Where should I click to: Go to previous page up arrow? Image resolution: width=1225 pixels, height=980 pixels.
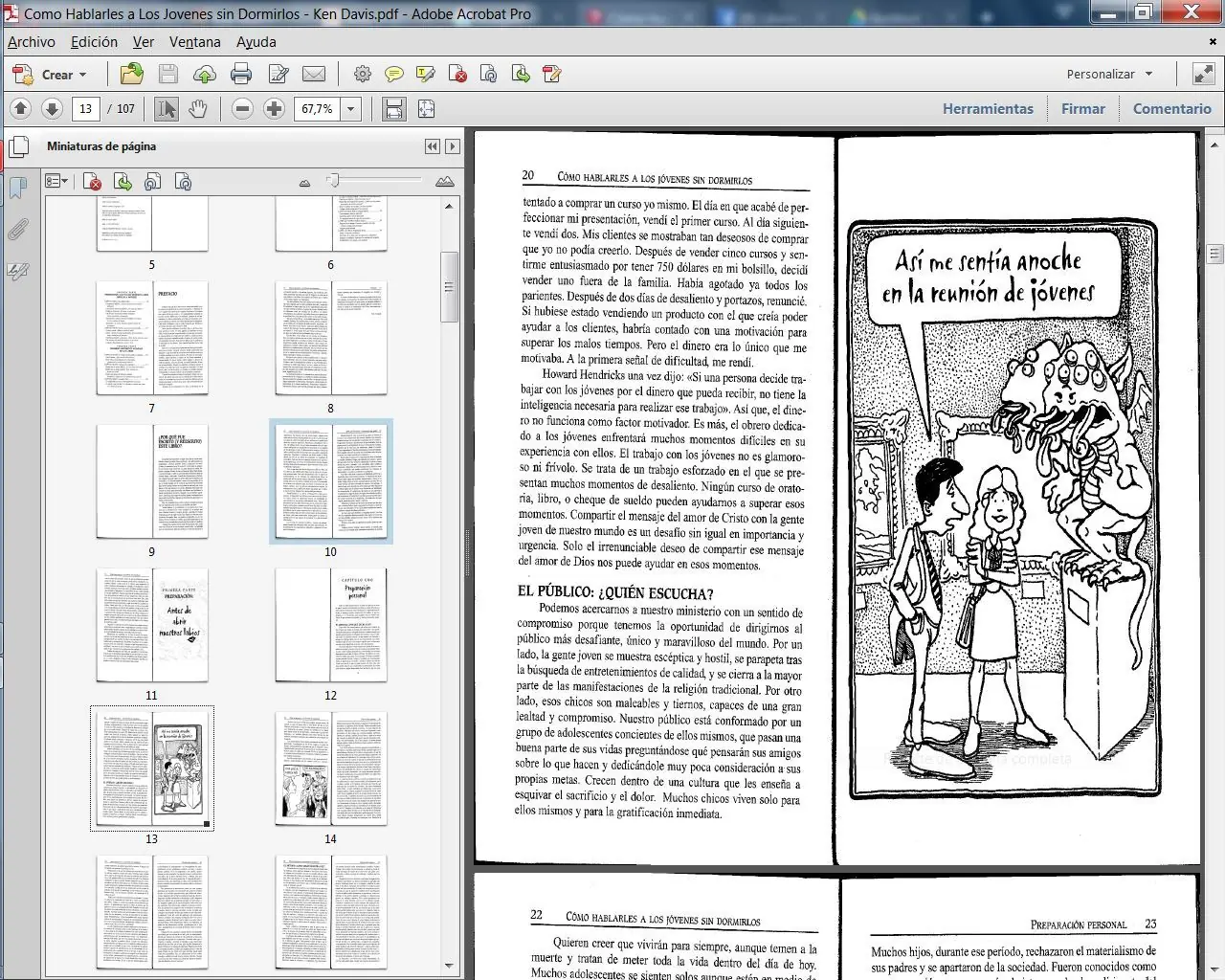(21, 109)
